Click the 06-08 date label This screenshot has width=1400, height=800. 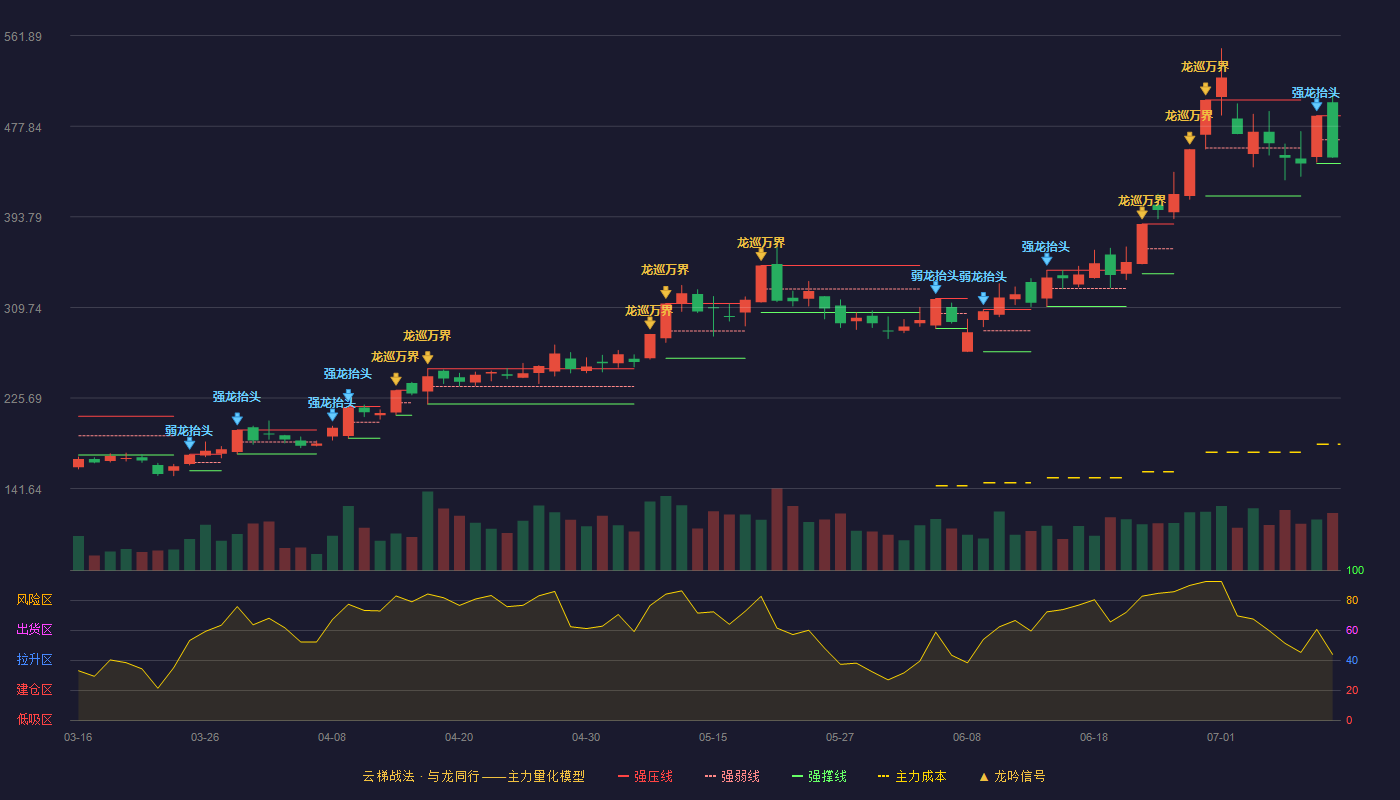pos(967,737)
